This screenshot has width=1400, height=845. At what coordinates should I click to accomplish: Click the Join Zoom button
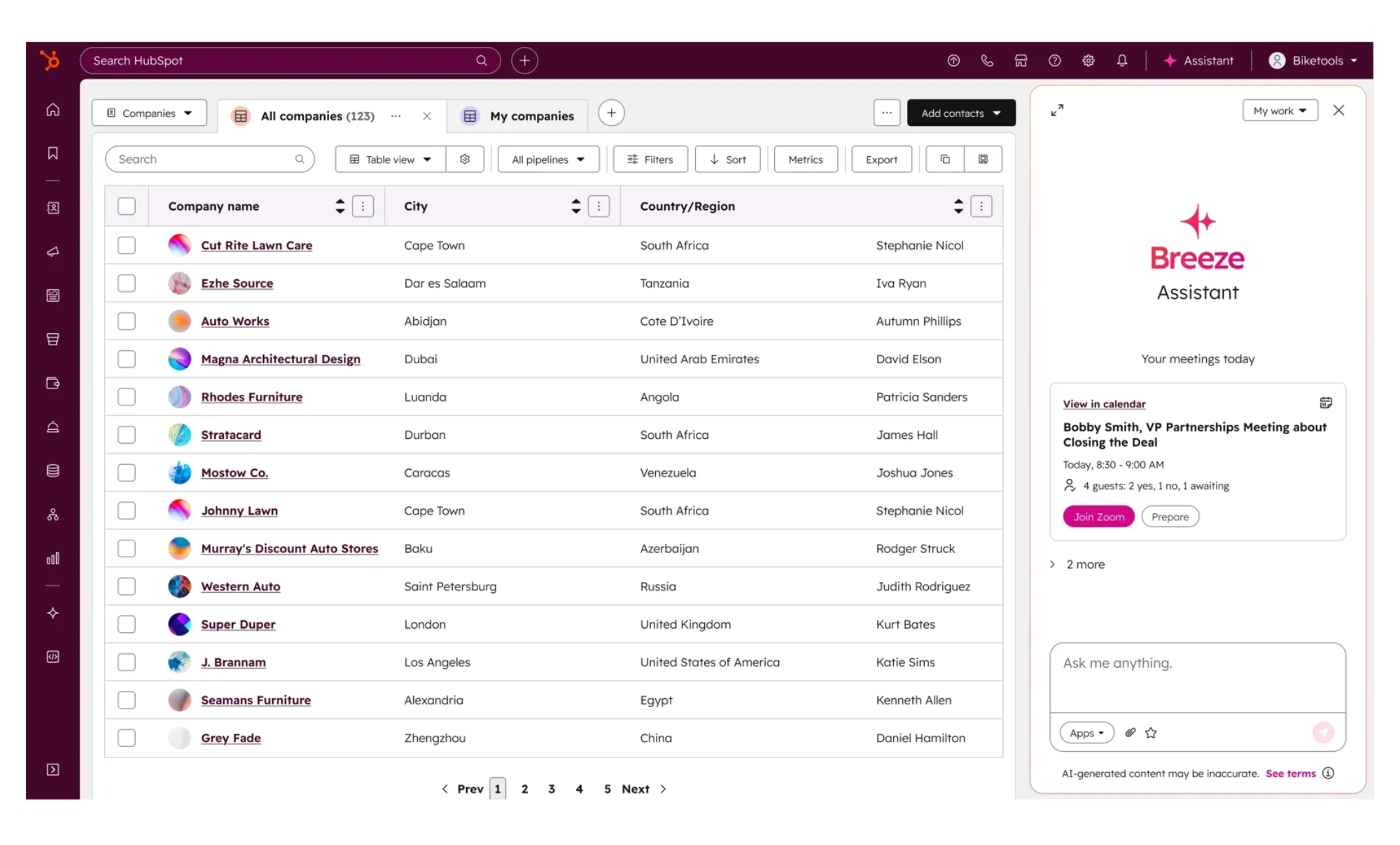tap(1098, 517)
